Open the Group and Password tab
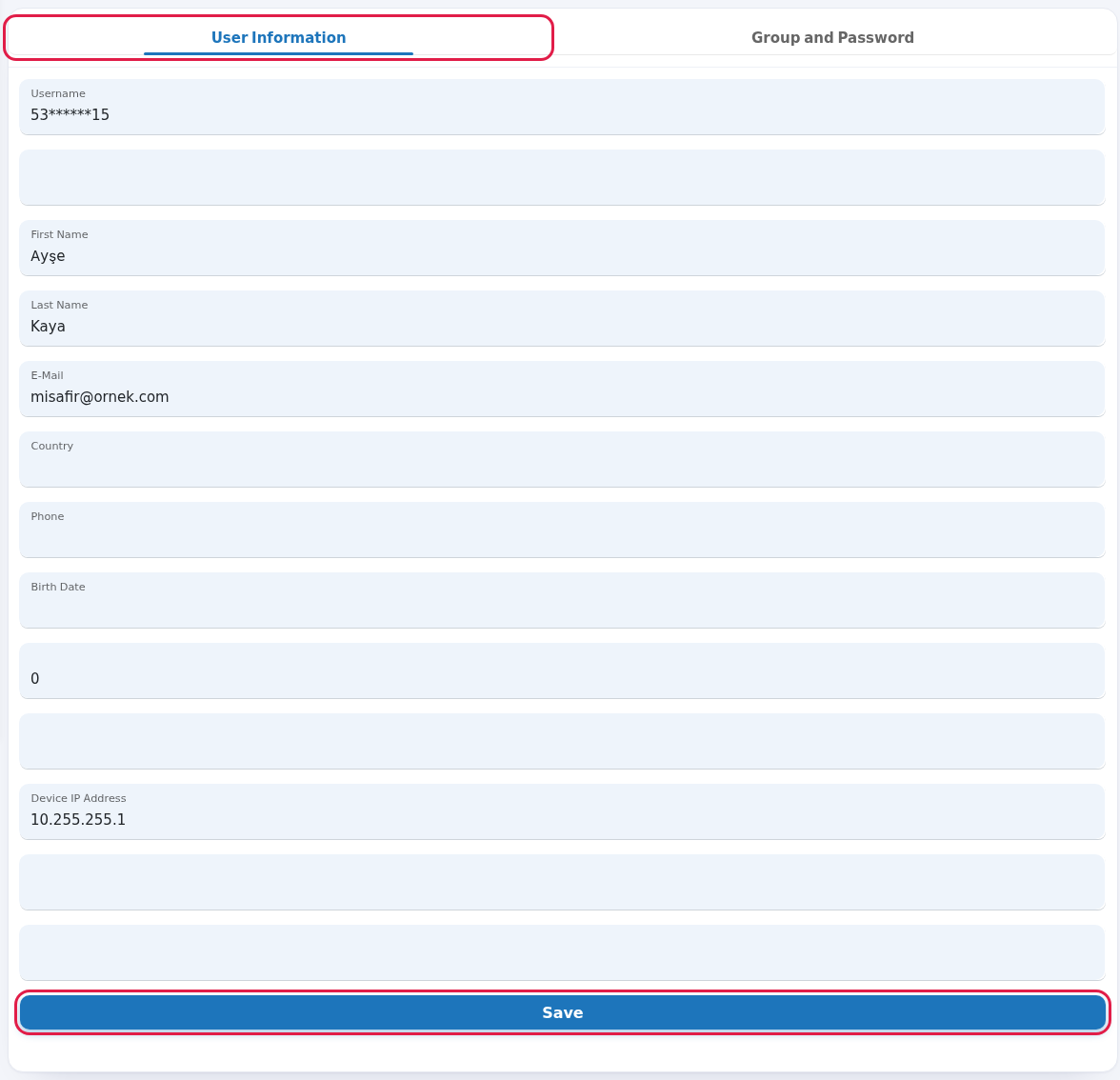 click(x=832, y=38)
